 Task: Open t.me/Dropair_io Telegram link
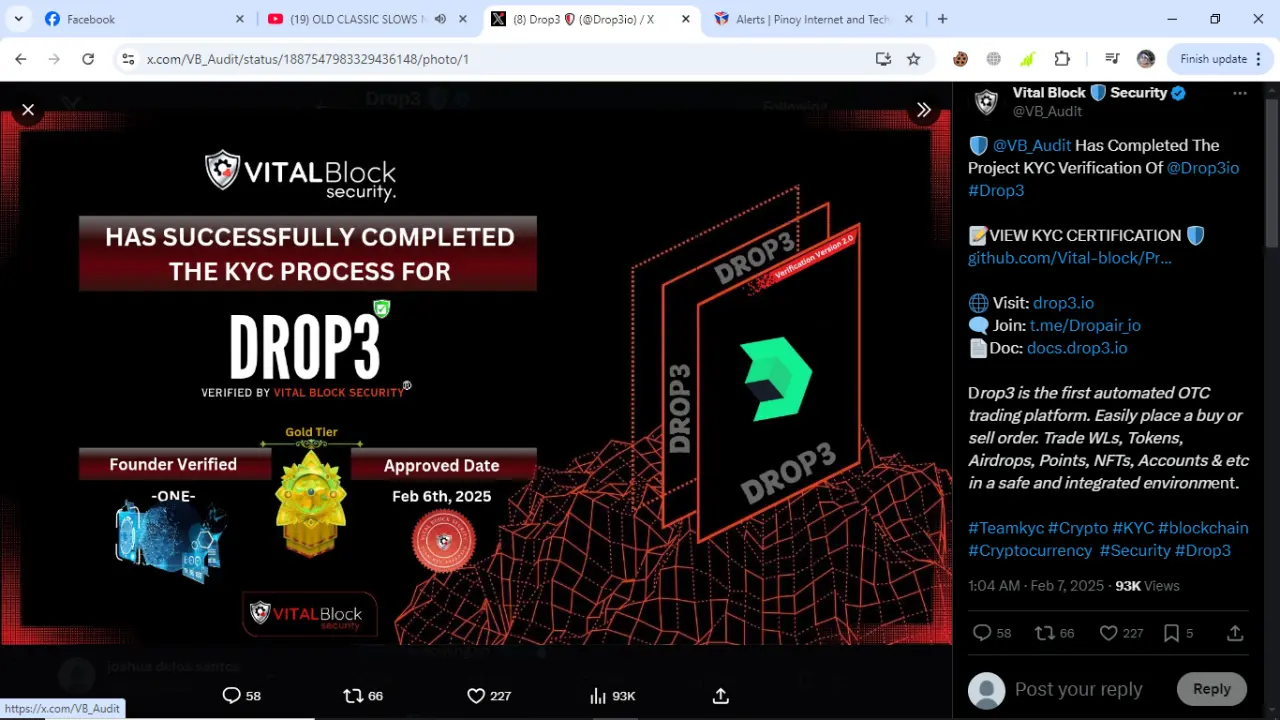point(1085,325)
